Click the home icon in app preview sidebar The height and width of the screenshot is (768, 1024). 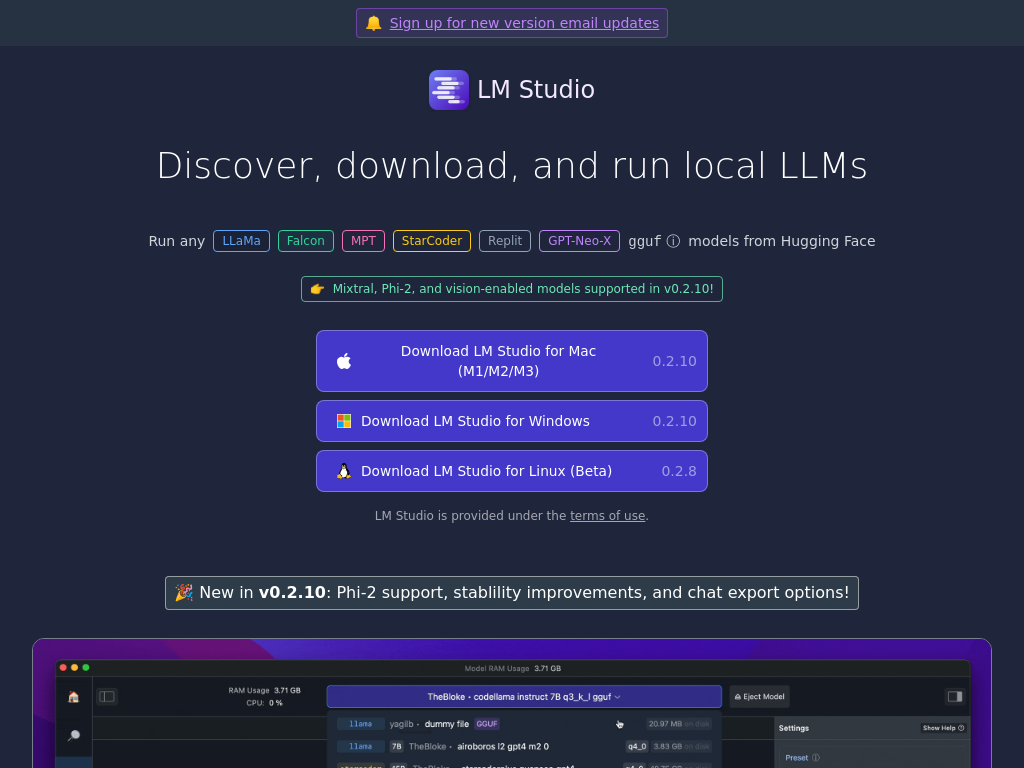74,697
